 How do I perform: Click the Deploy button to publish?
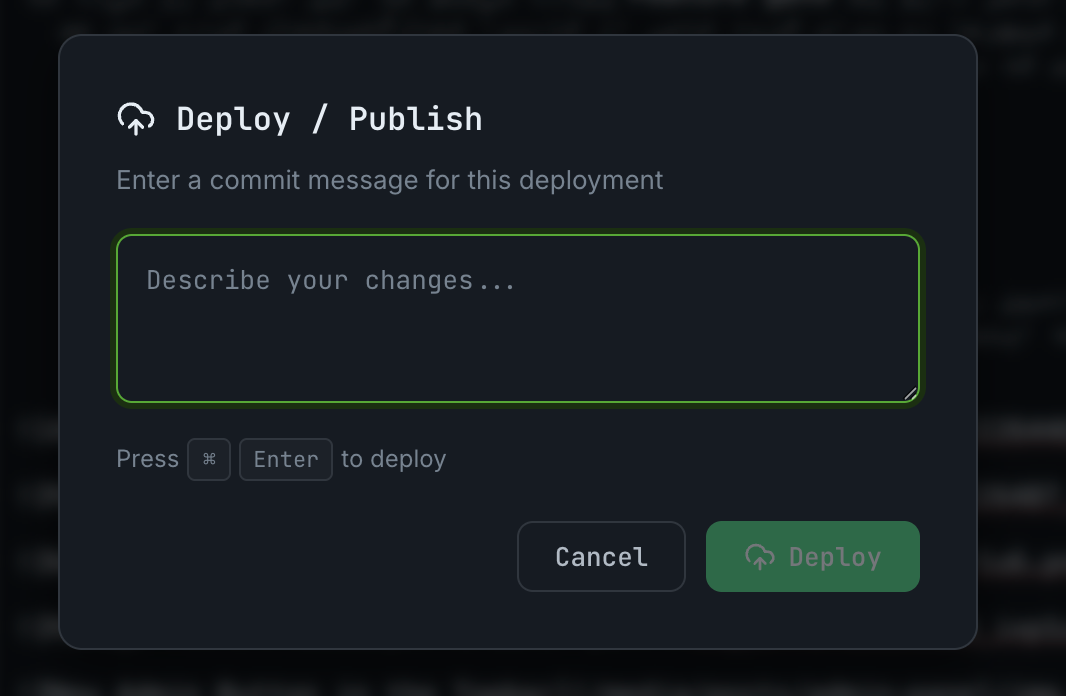pos(812,557)
